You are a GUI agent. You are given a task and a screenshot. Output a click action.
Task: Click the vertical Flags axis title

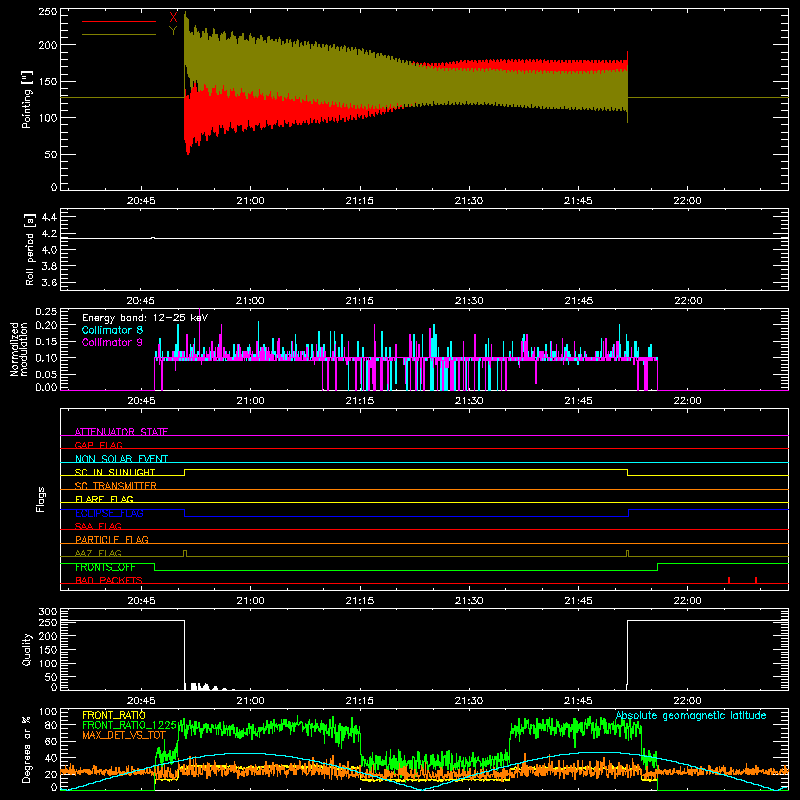(41, 499)
